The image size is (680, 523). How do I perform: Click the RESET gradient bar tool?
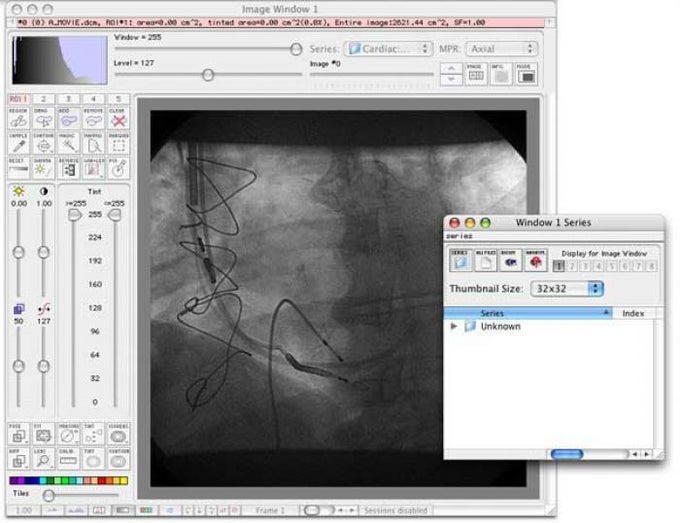point(19,168)
